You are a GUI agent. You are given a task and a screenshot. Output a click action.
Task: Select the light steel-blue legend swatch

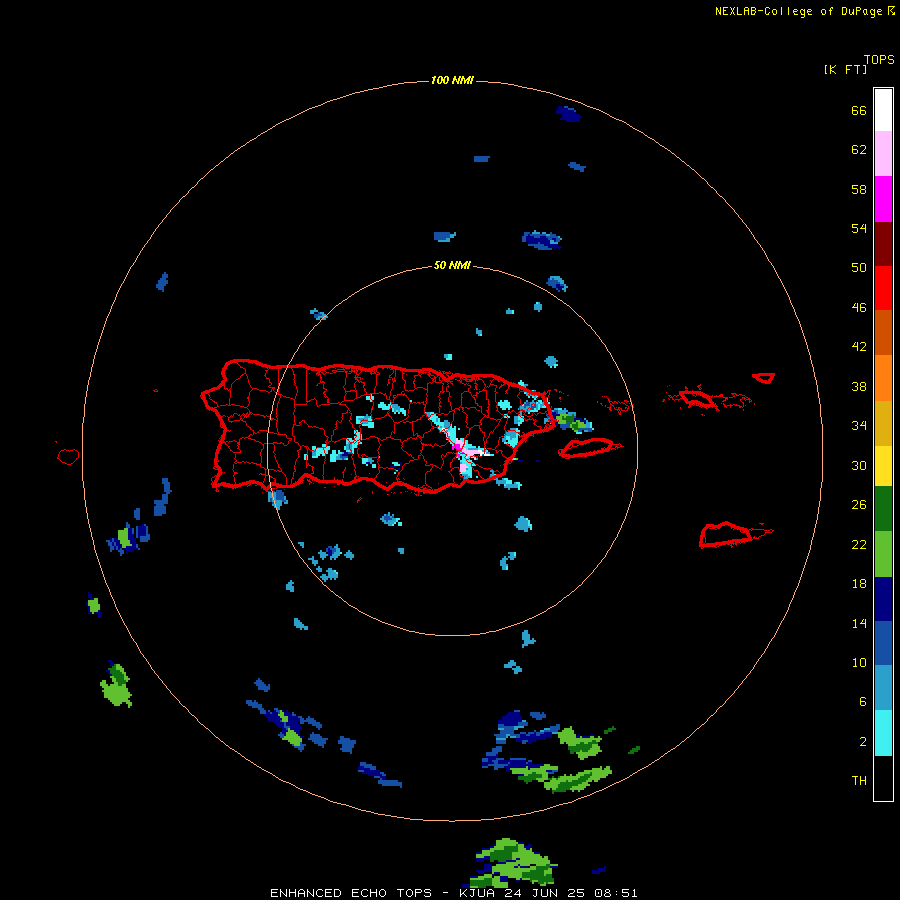click(x=883, y=688)
